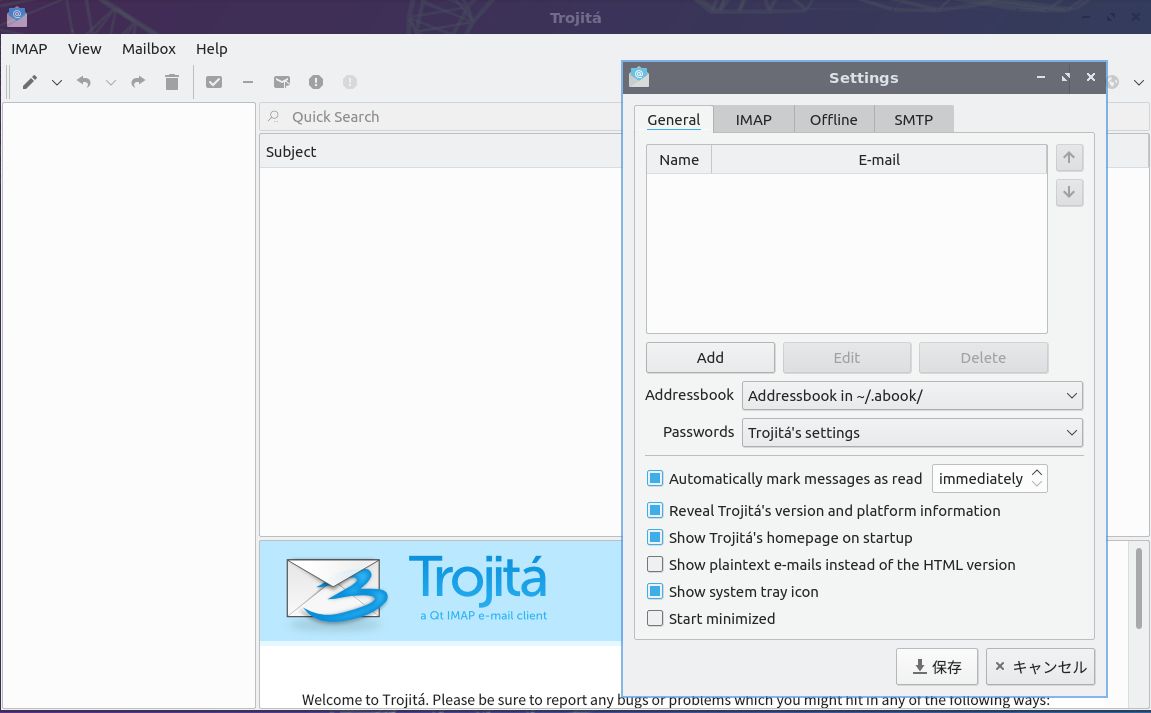Click the Settings dialog envelope icon
This screenshot has width=1151, height=713.
639,76
